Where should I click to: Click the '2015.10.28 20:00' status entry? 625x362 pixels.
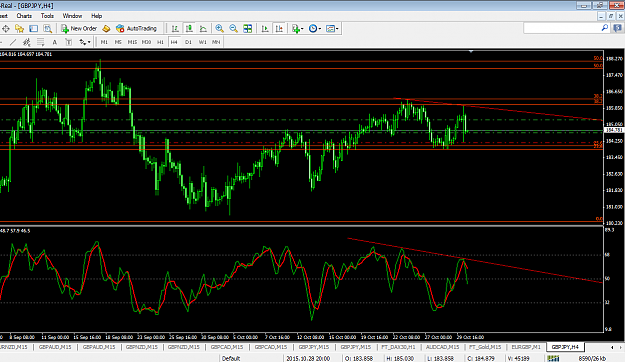point(308,358)
